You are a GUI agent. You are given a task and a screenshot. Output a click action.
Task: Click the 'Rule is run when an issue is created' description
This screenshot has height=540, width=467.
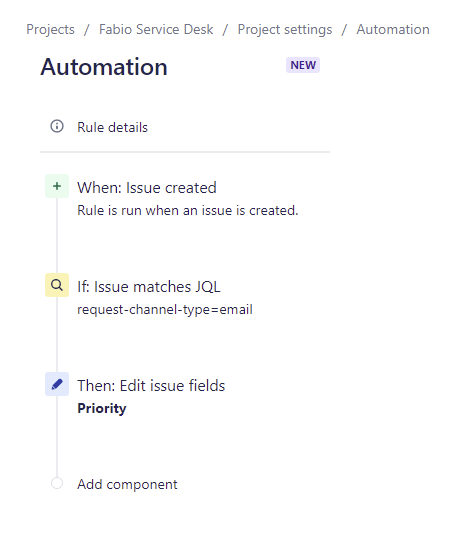188,210
